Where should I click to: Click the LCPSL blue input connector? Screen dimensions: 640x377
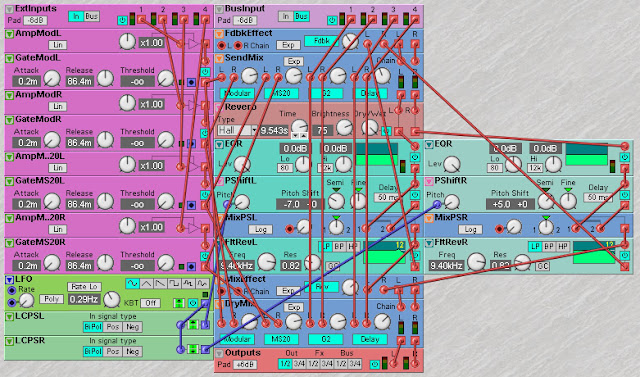coord(180,325)
